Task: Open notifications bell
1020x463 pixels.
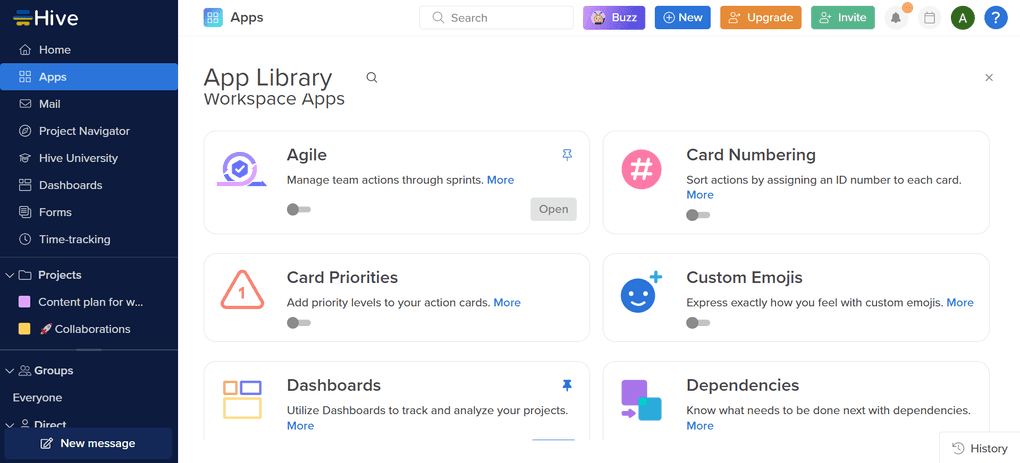Action: click(896, 18)
